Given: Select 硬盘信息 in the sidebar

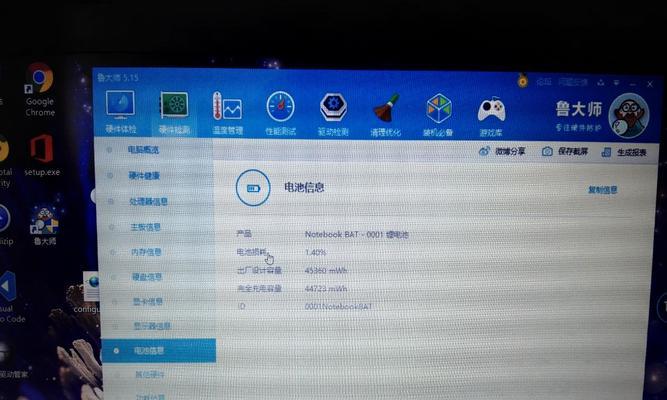Looking at the screenshot, I should (147, 277).
